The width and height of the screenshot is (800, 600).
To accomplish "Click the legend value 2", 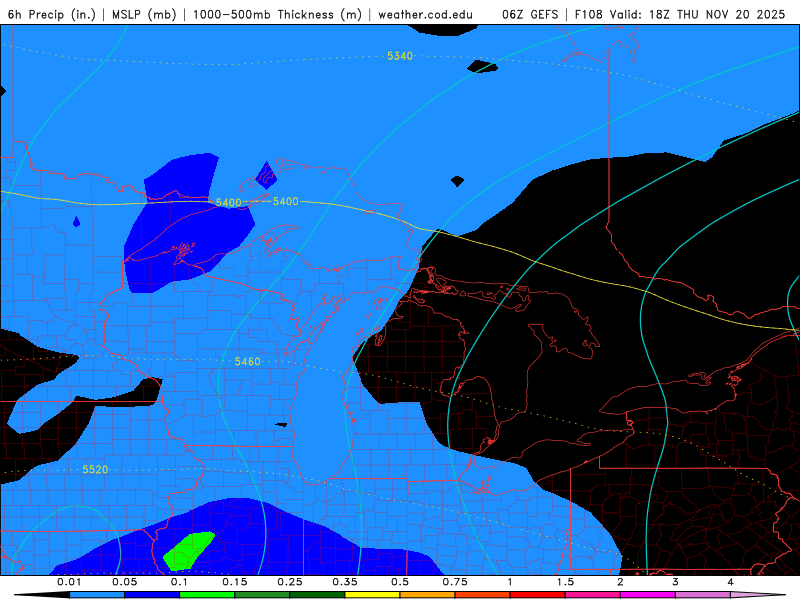I will 620,582.
